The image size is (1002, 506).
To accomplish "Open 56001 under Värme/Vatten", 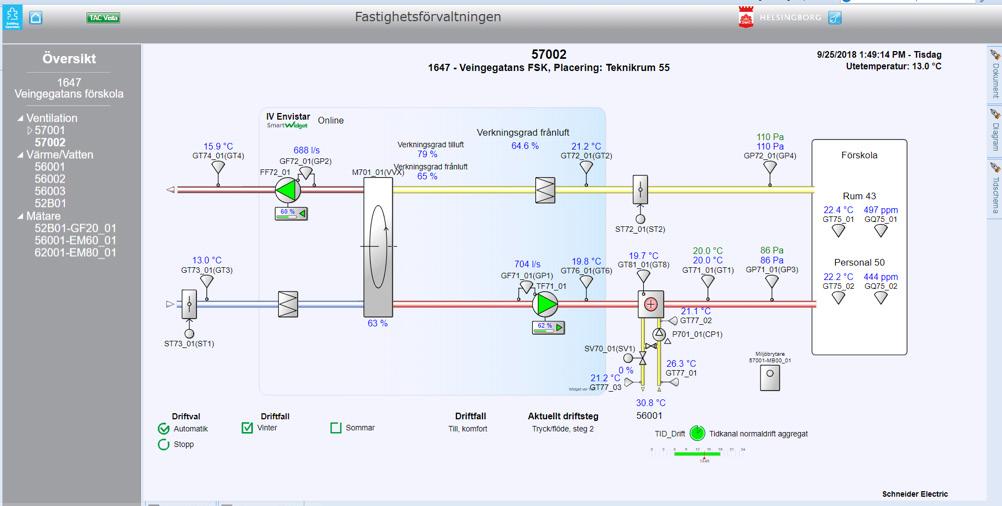I will 50,167.
